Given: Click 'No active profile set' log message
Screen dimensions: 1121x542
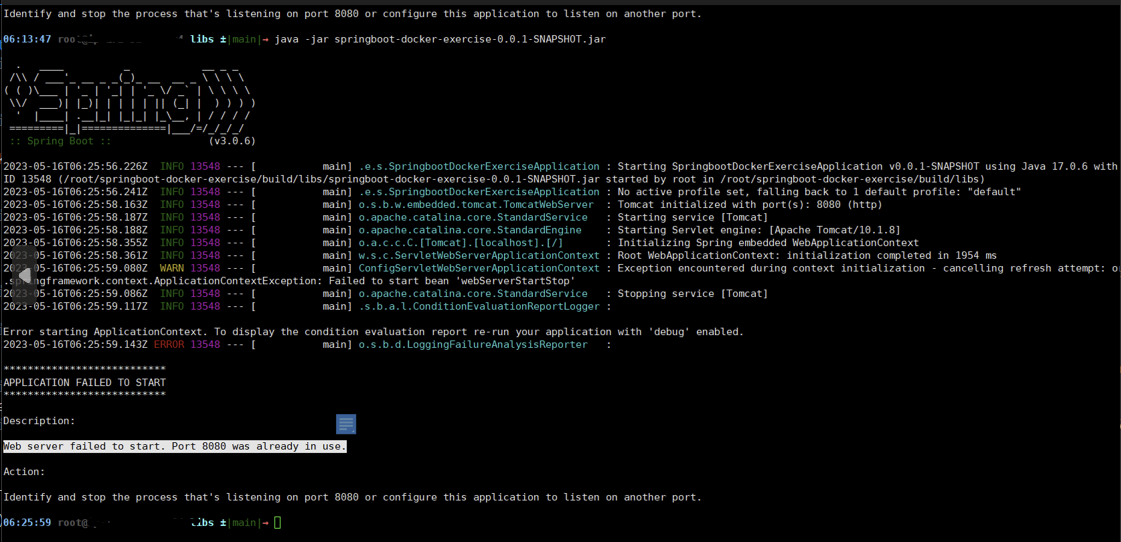Looking at the screenshot, I should pyautogui.click(x=819, y=192).
